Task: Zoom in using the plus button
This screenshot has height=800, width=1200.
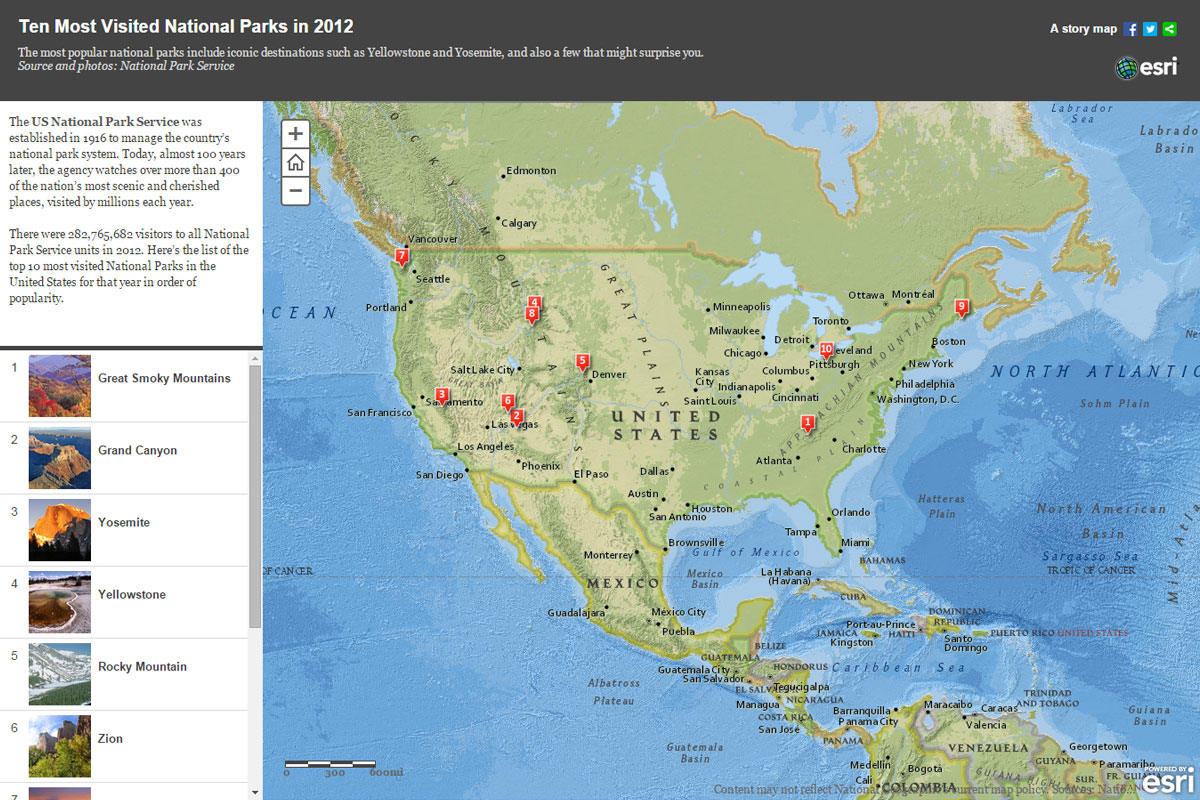Action: click(296, 134)
